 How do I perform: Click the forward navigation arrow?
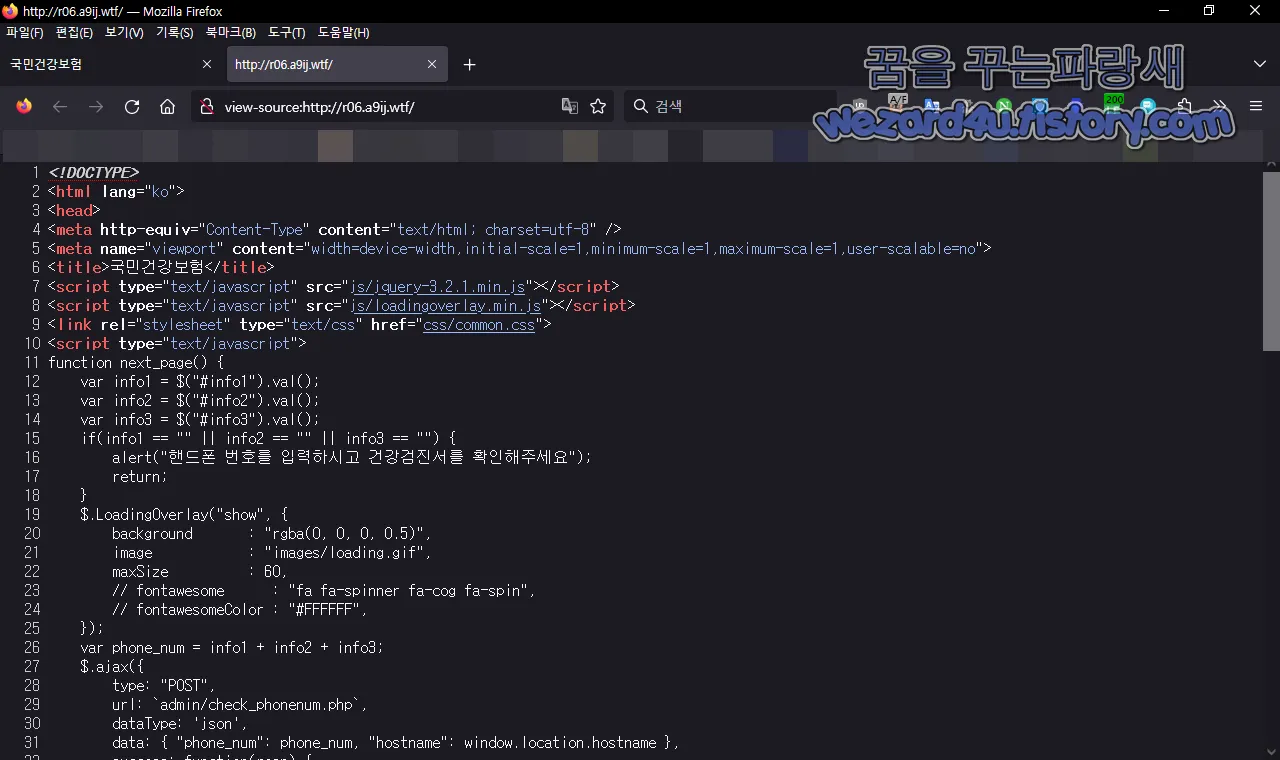96,107
